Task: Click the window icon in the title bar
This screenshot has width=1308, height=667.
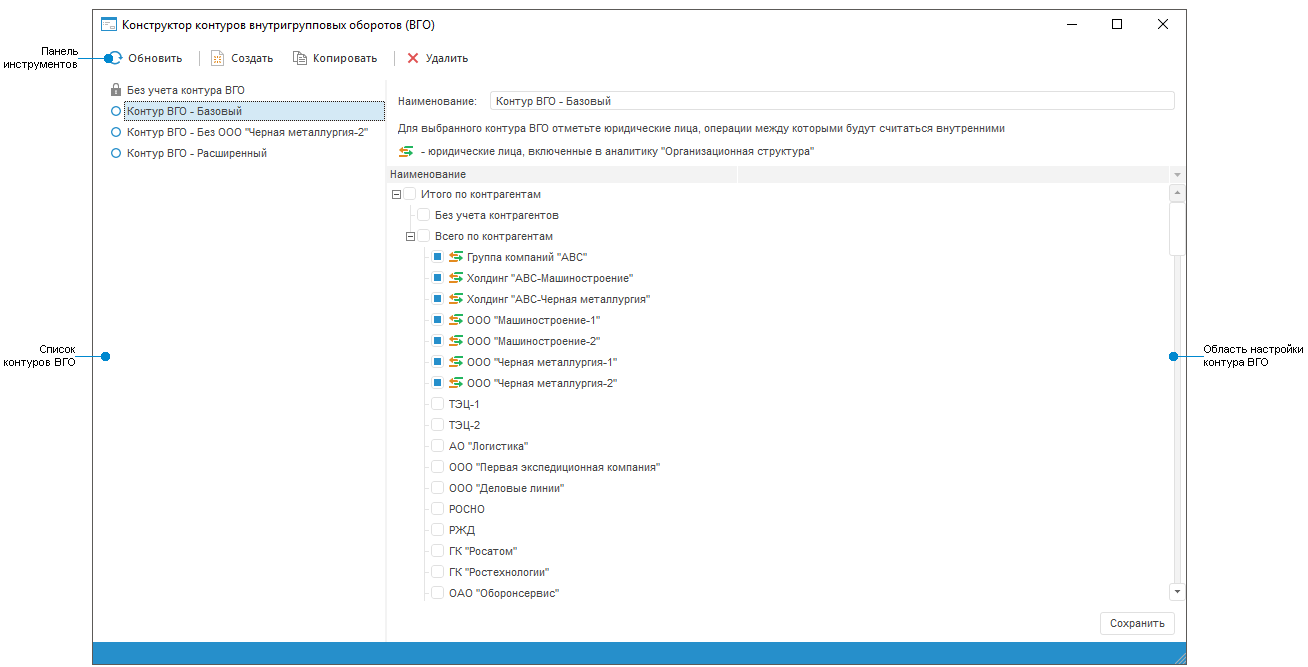Action: [109, 24]
